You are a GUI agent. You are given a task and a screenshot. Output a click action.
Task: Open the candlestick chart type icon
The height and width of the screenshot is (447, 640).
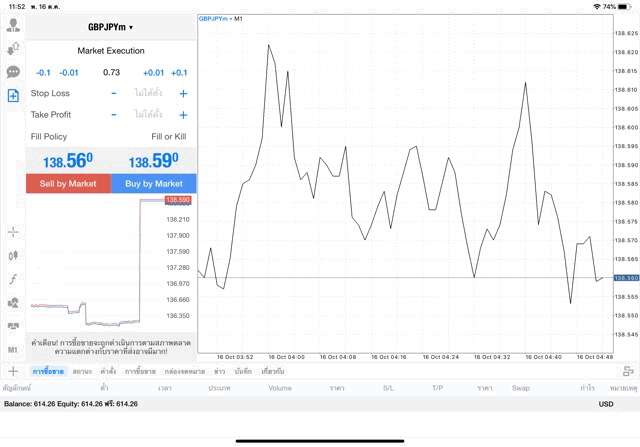(13, 255)
